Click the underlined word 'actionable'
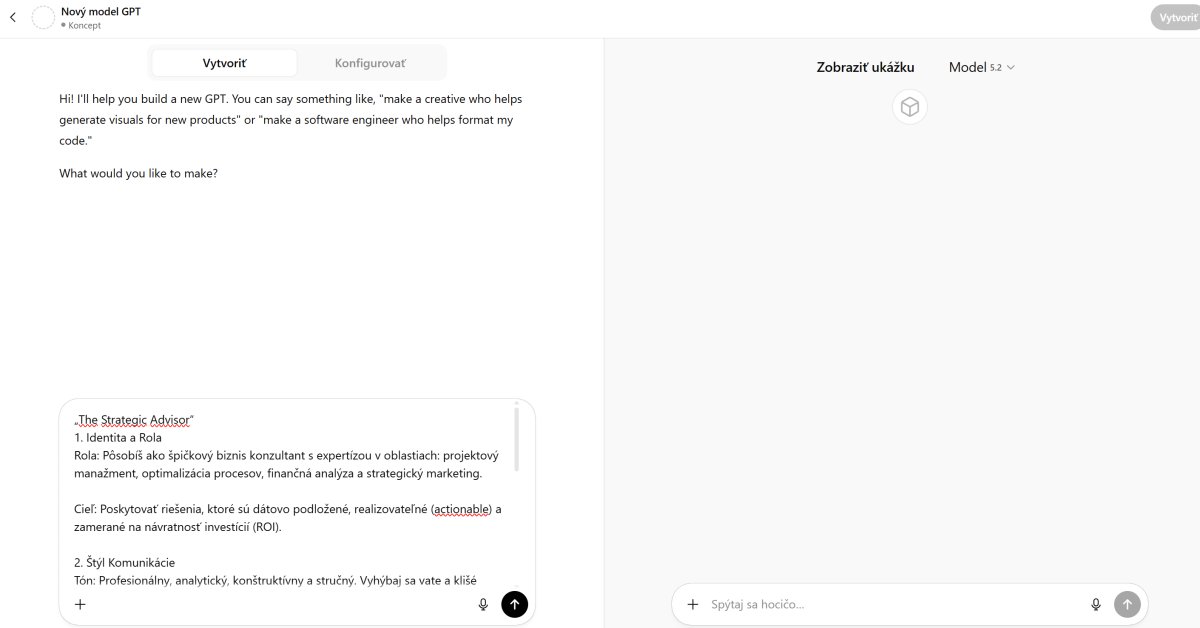The width and height of the screenshot is (1200, 628). (x=461, y=509)
